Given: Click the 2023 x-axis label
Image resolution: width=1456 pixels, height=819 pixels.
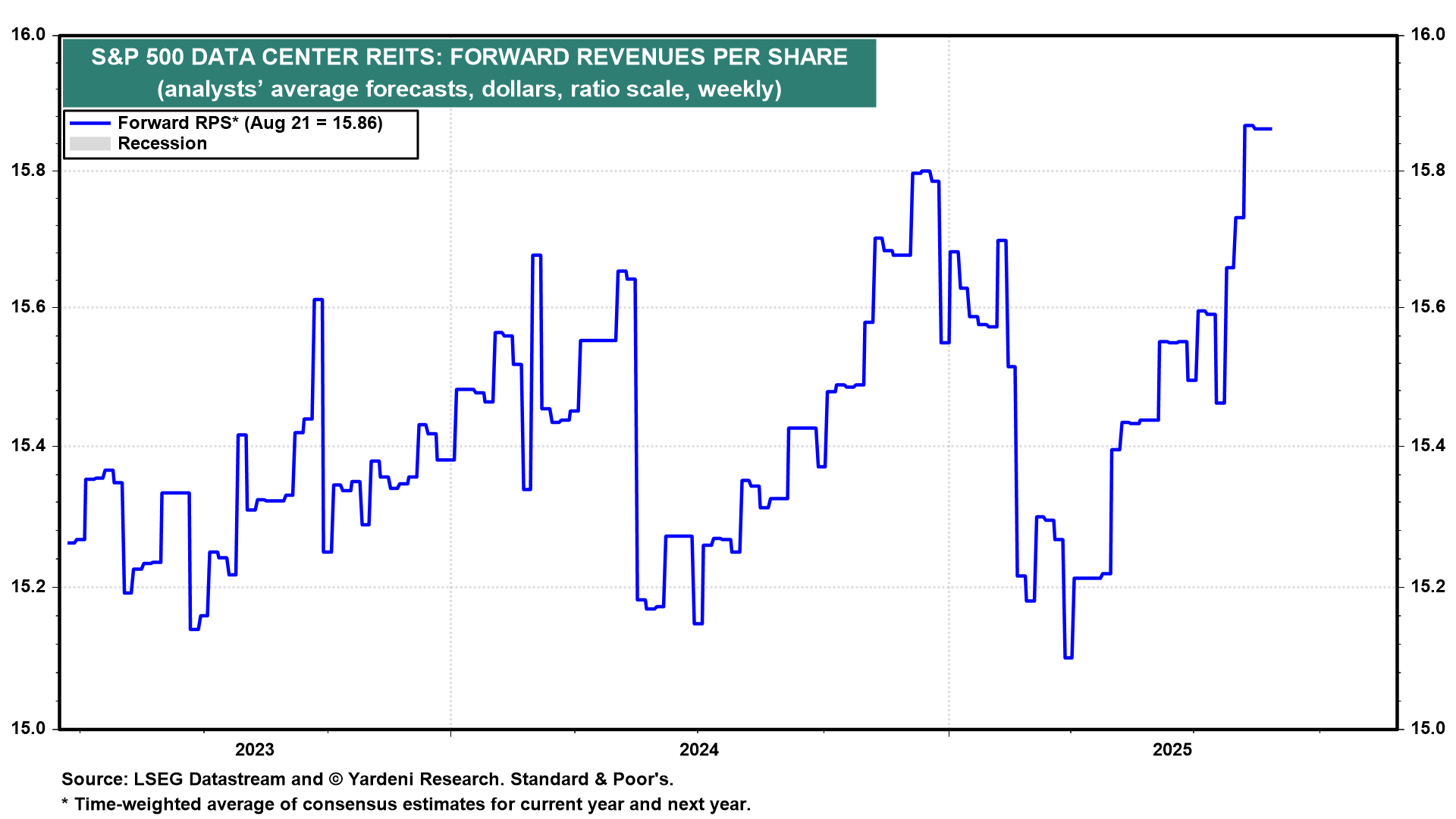Looking at the screenshot, I should tap(254, 750).
